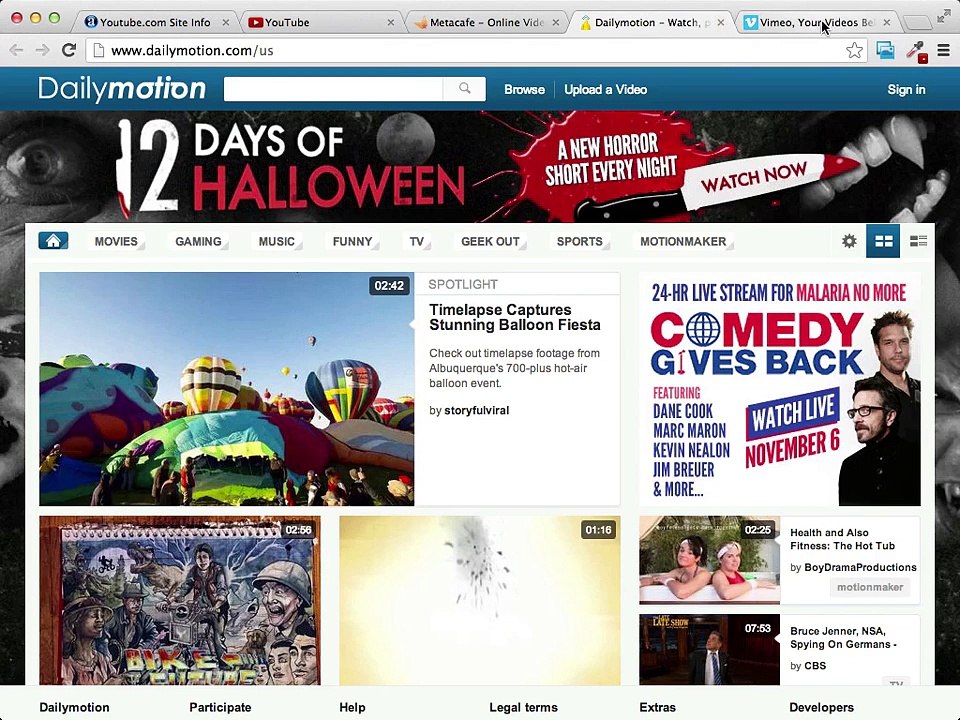The width and height of the screenshot is (960, 720).
Task: Open the 02:56 illustrated mural video thumbnail
Action: (180, 600)
